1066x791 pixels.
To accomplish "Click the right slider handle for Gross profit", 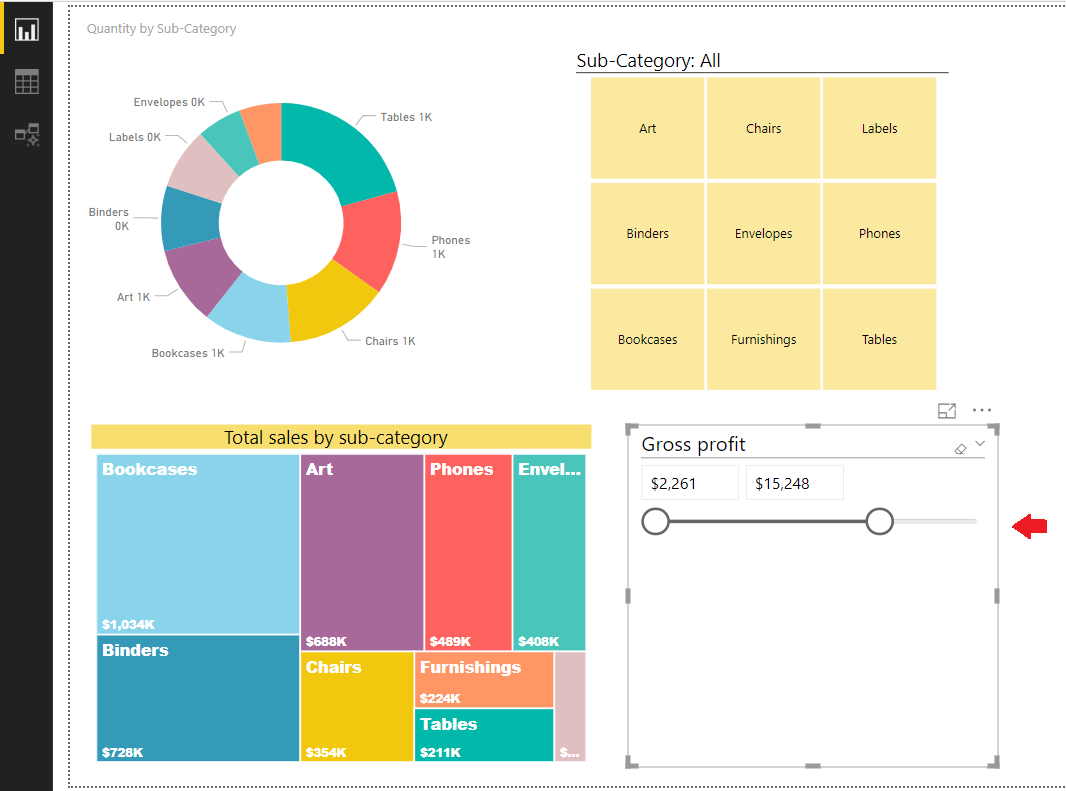I will [x=880, y=521].
